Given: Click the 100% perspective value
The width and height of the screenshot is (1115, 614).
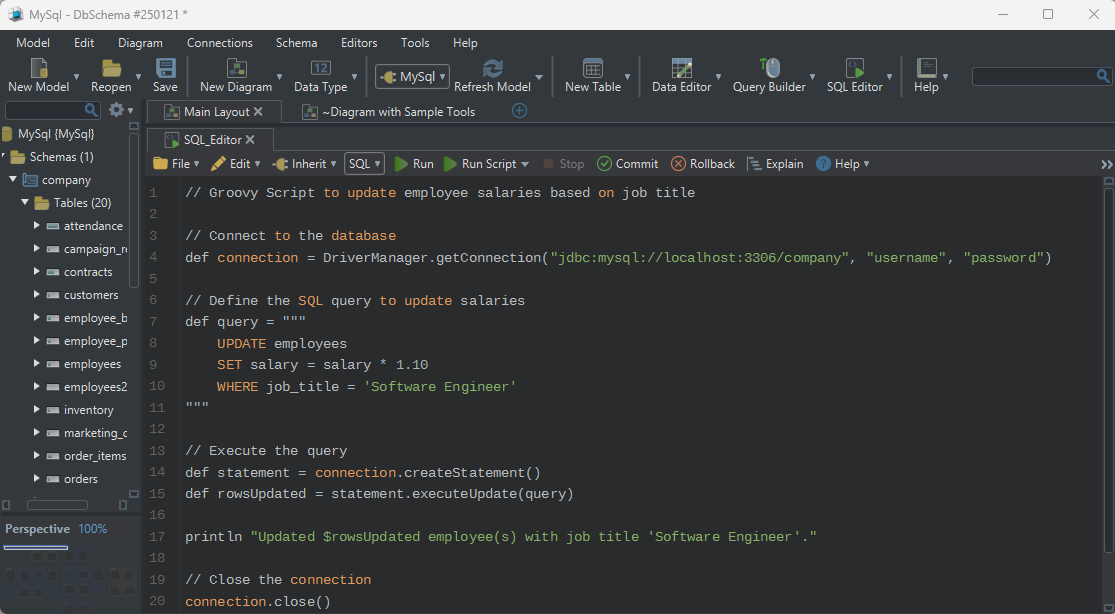Looking at the screenshot, I should pyautogui.click(x=92, y=529).
